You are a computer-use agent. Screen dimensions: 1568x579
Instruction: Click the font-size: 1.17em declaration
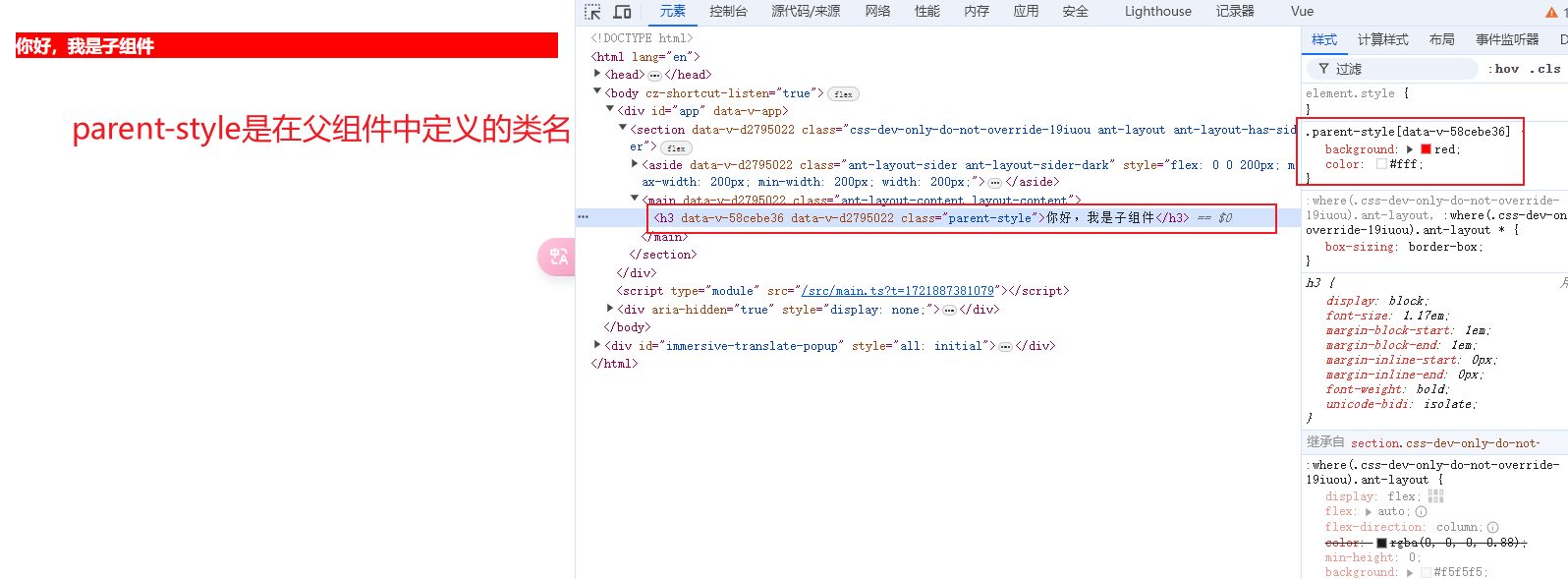tap(1388, 316)
